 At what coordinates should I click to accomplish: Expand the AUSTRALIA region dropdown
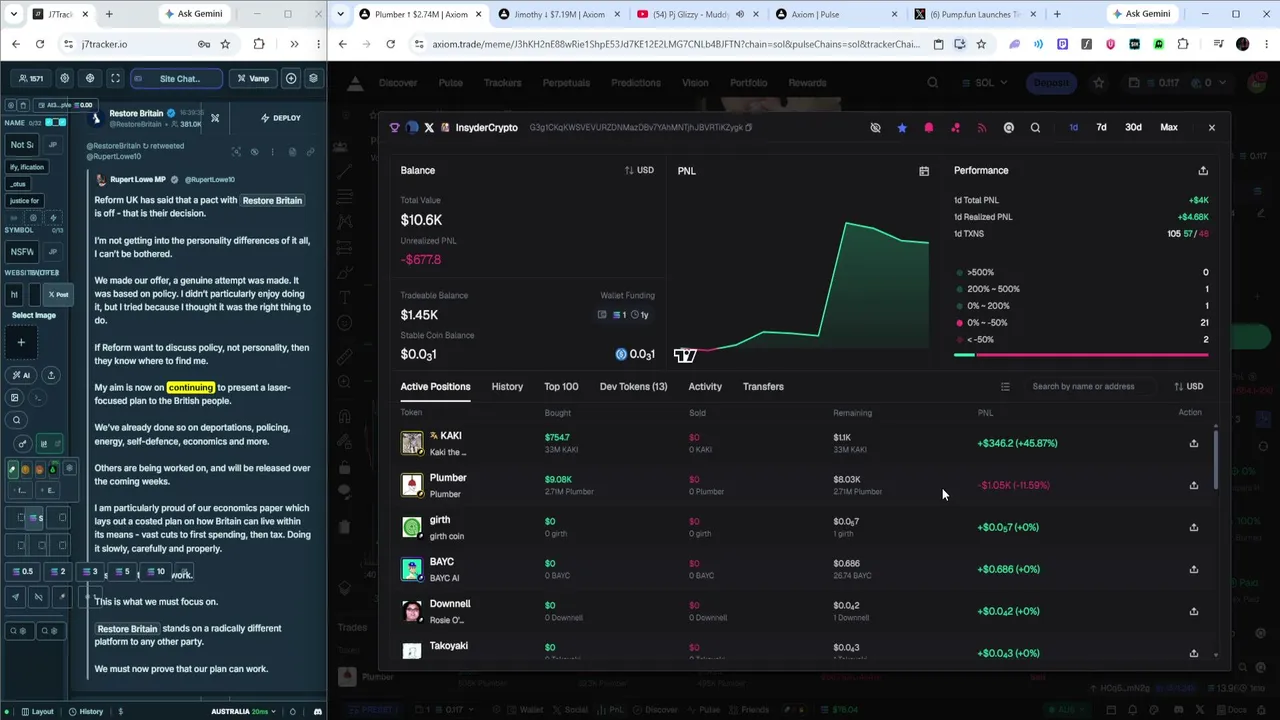point(245,712)
